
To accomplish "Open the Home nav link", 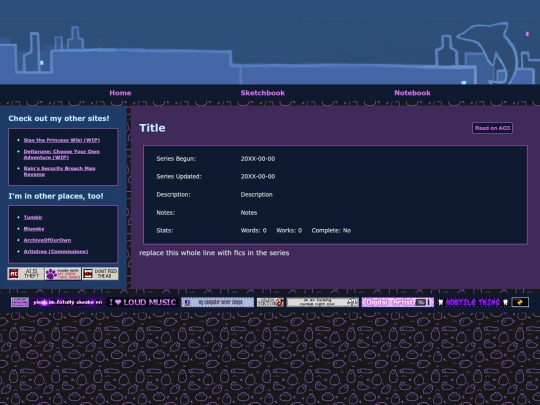I will point(120,93).
